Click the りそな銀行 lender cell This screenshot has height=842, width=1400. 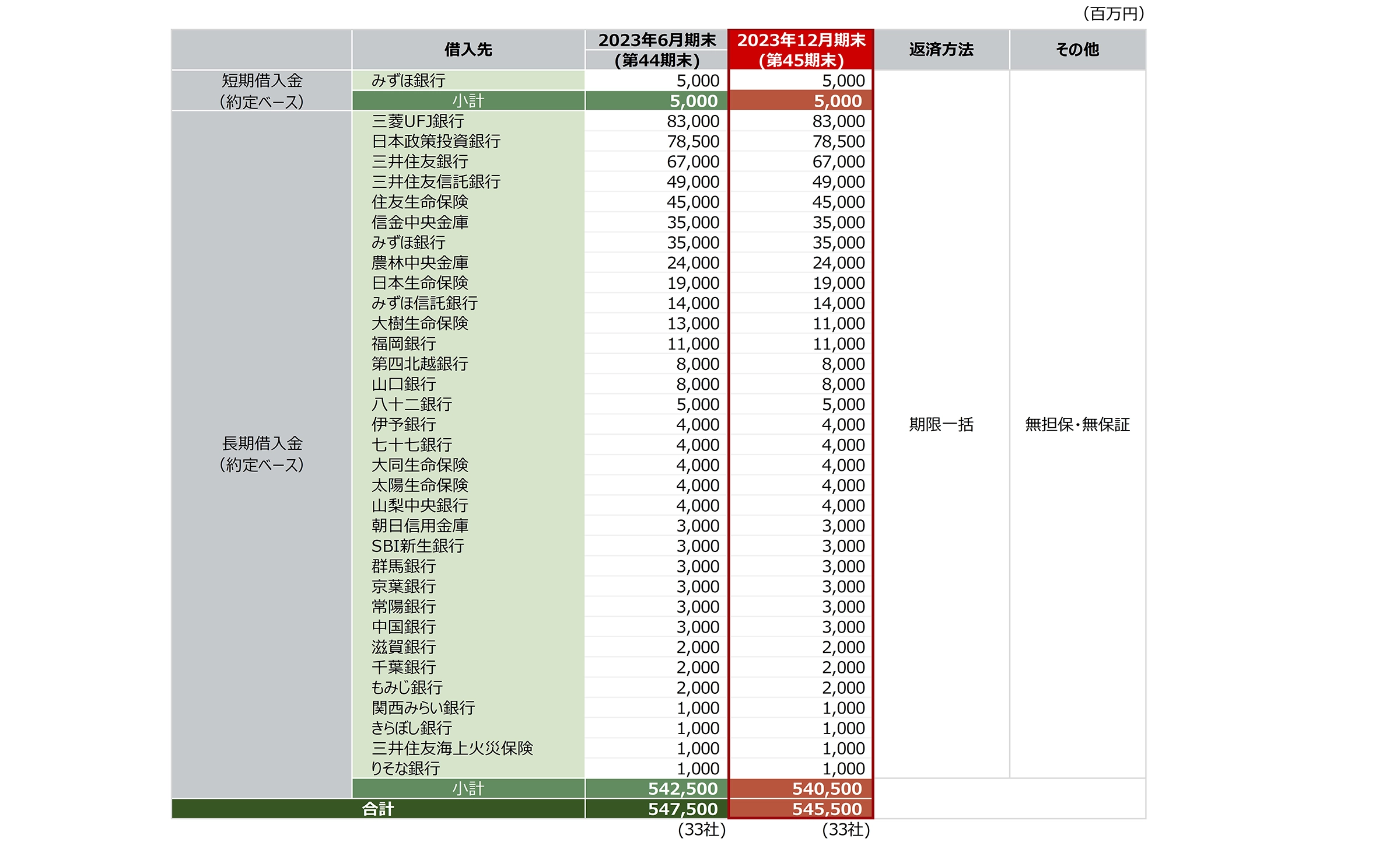[468, 768]
